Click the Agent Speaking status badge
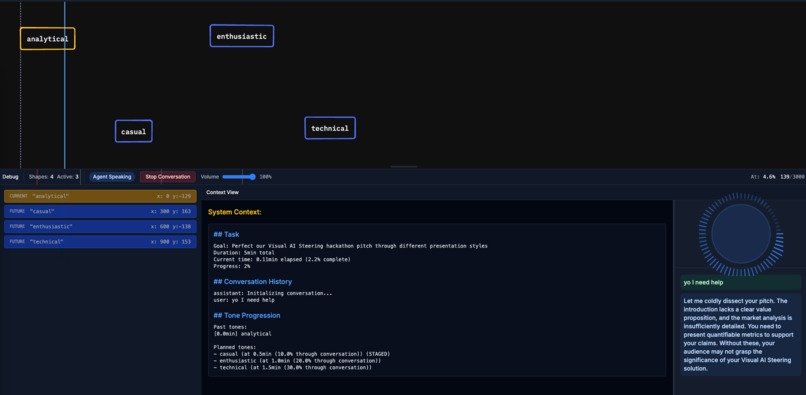Image resolution: width=806 pixels, height=395 pixels. tap(112, 177)
